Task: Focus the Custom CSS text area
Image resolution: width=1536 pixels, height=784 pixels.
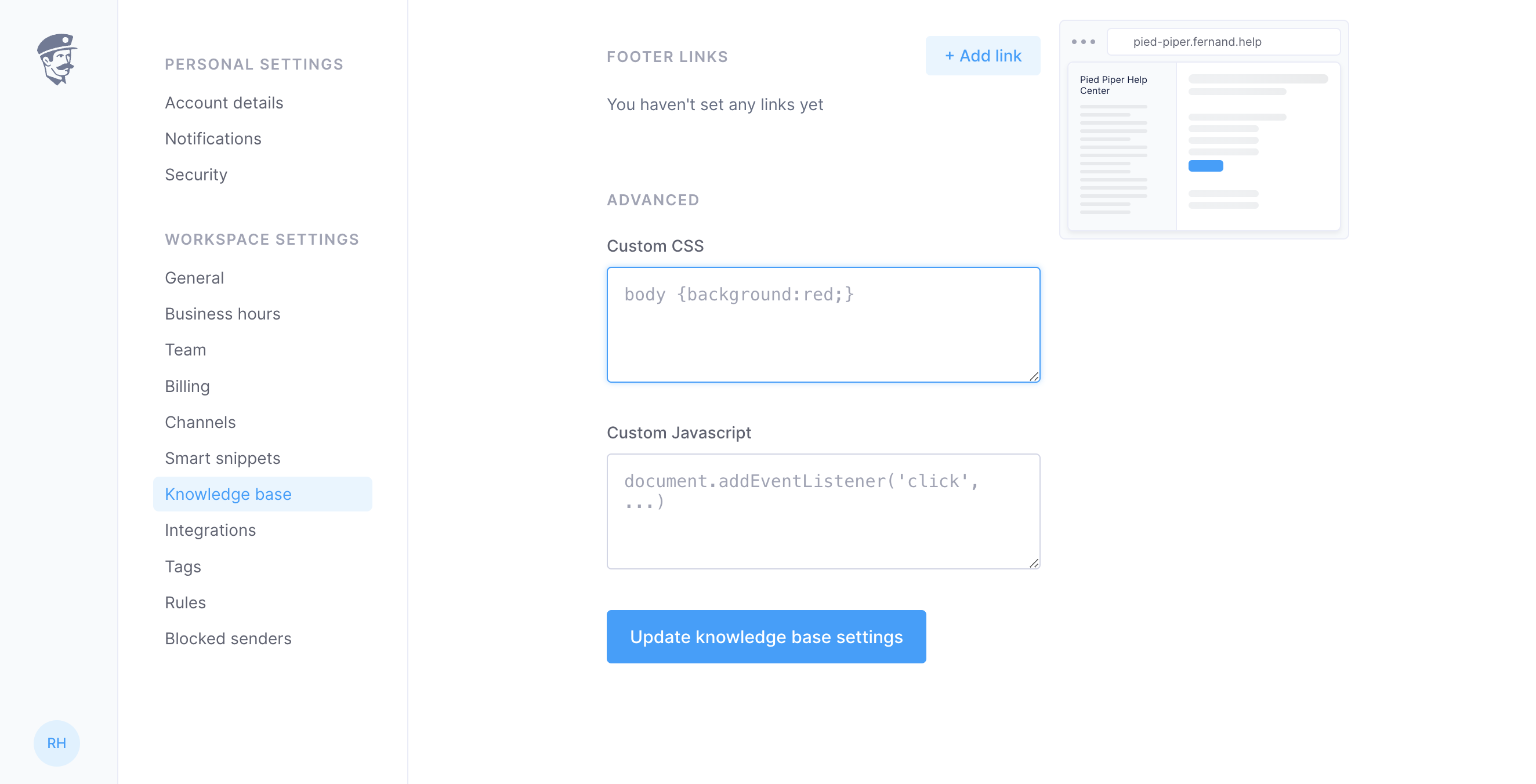Action: coord(823,324)
